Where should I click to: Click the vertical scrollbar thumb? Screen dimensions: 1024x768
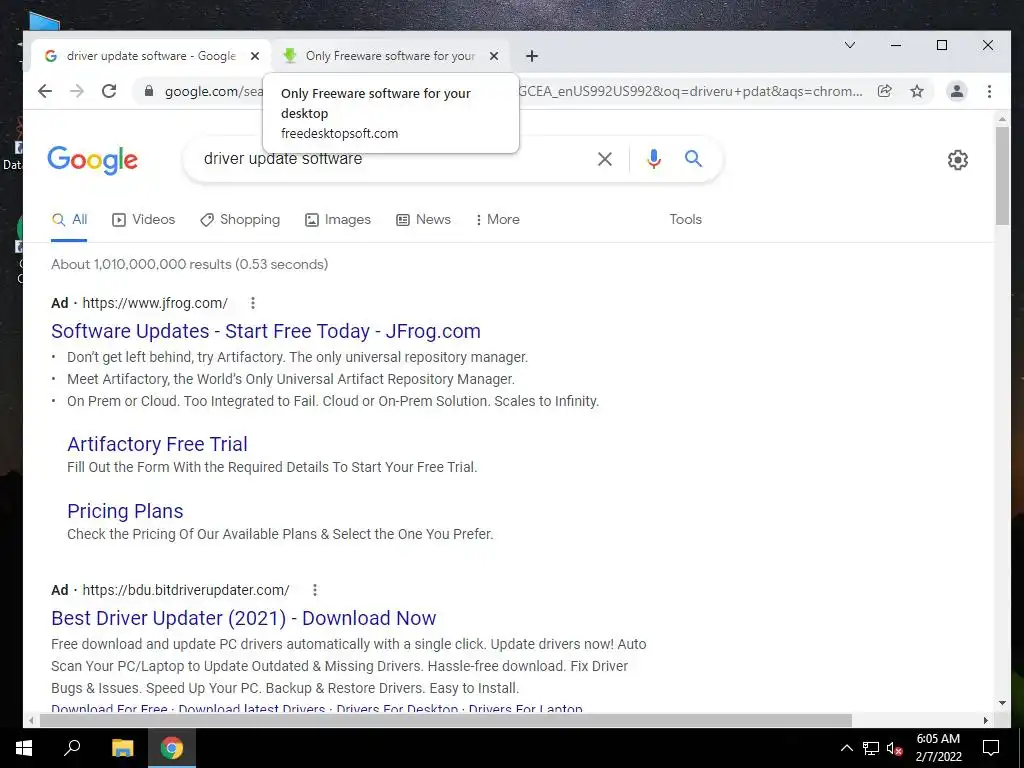point(1002,175)
